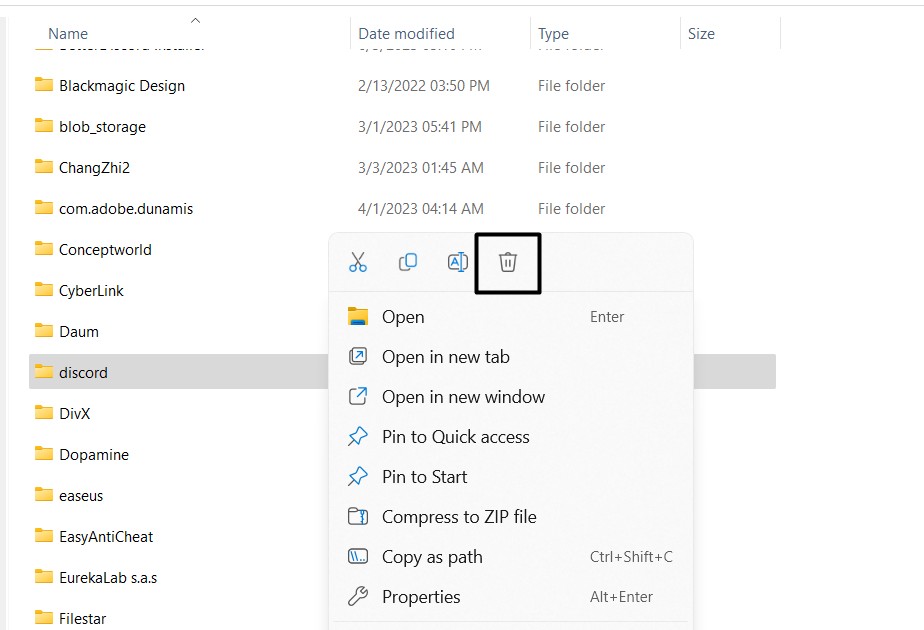Select Open in the context menu
The width and height of the screenshot is (924, 630).
(x=403, y=317)
